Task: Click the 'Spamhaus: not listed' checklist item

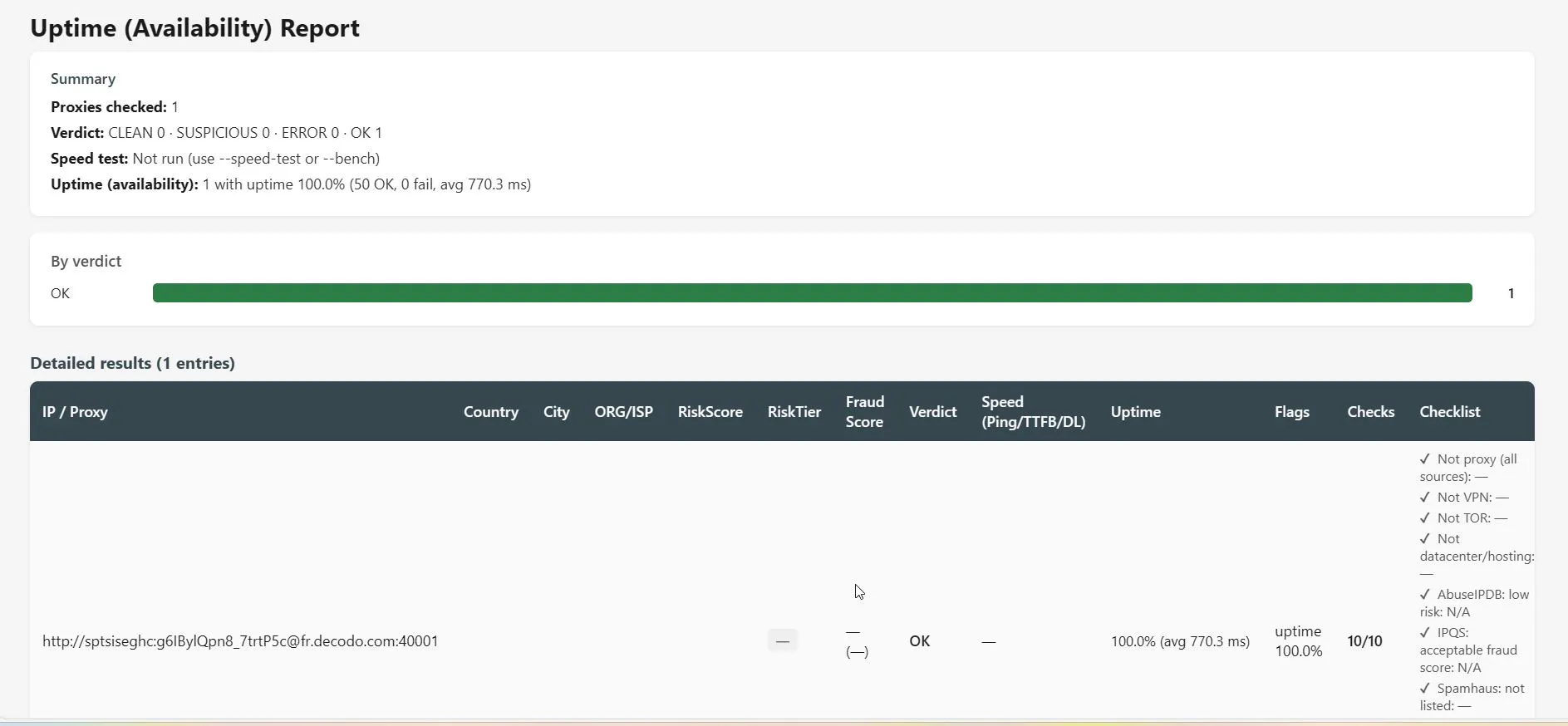Action: coord(1472,697)
